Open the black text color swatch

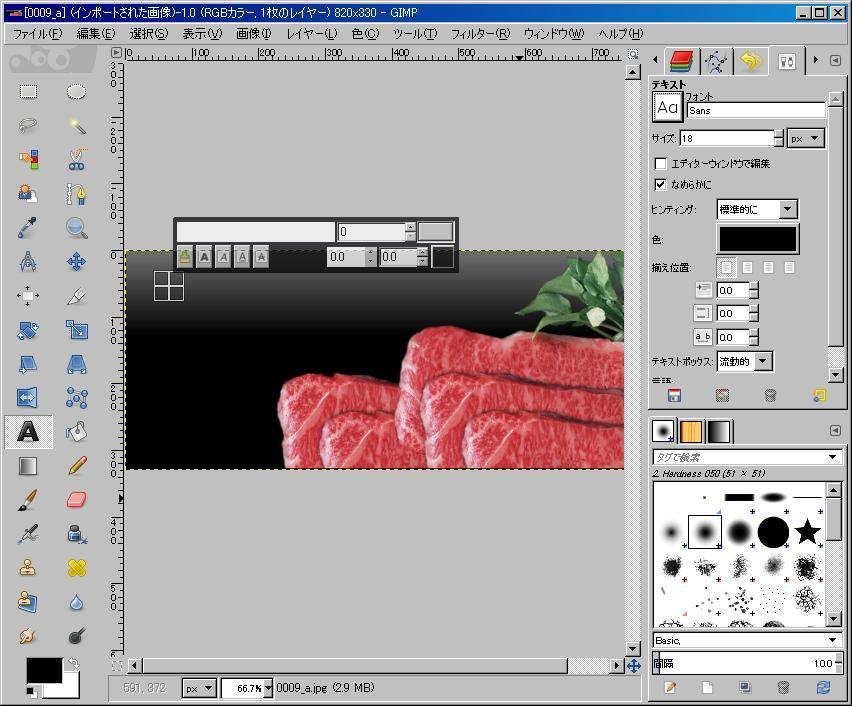click(x=758, y=239)
